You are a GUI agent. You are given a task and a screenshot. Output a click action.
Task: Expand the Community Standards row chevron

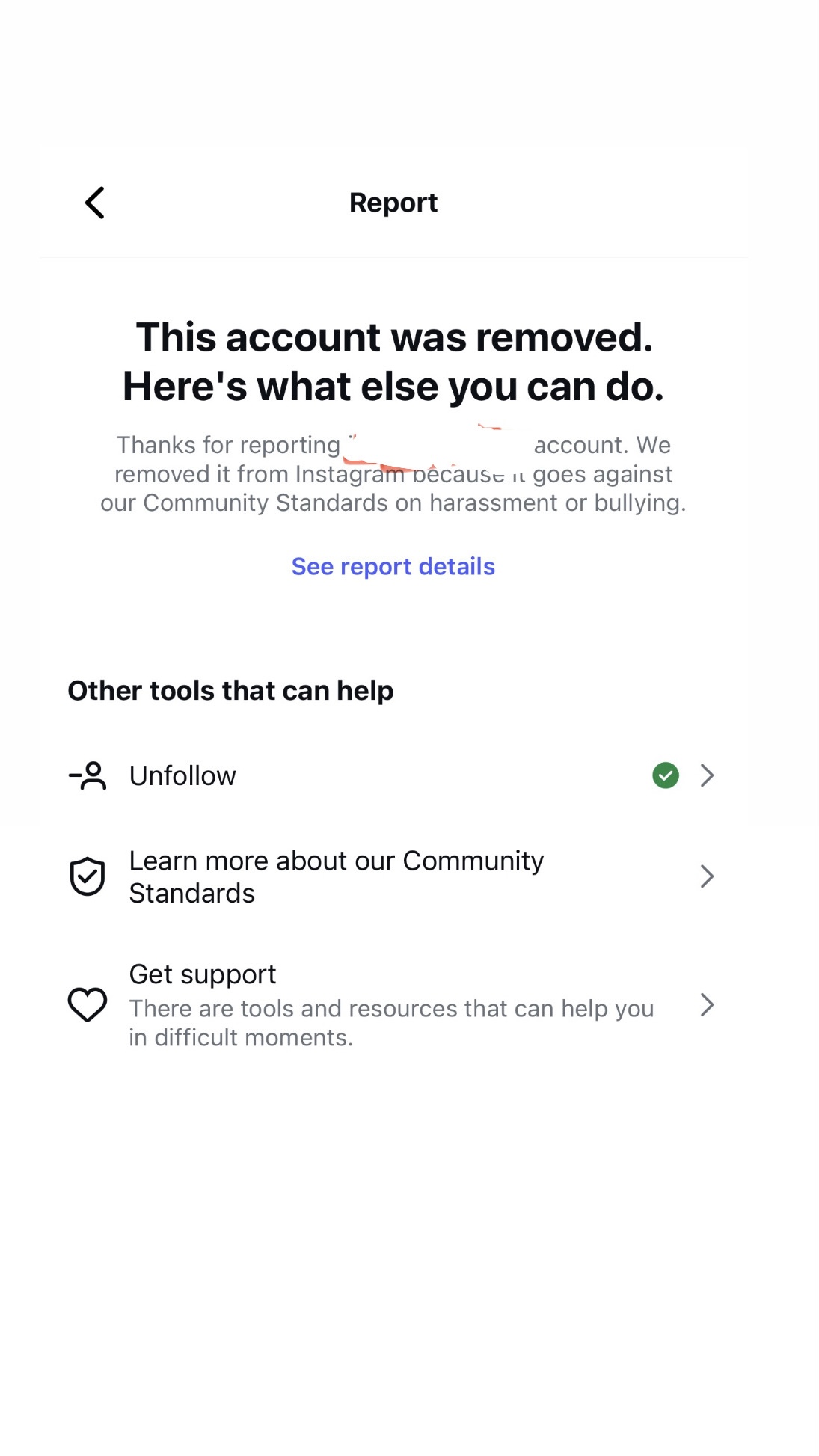[x=707, y=876]
